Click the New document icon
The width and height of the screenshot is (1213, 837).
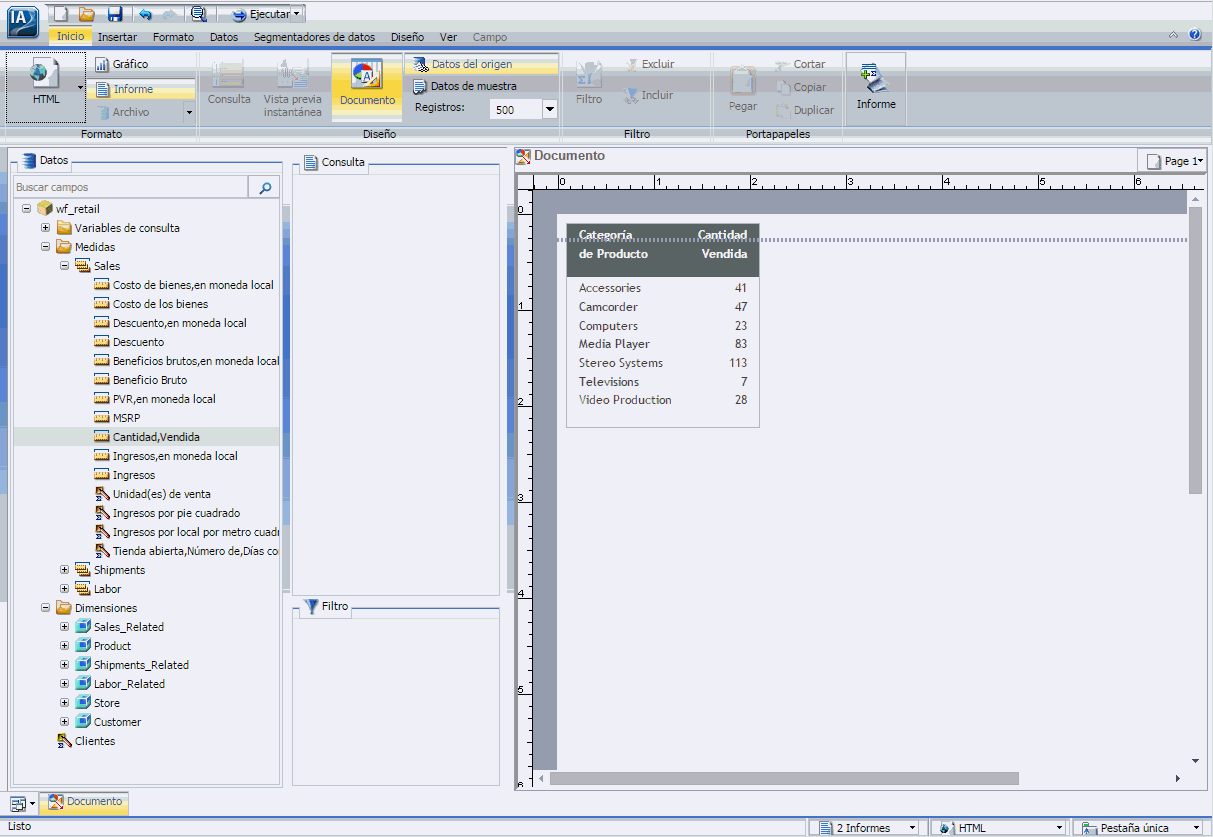[x=61, y=14]
